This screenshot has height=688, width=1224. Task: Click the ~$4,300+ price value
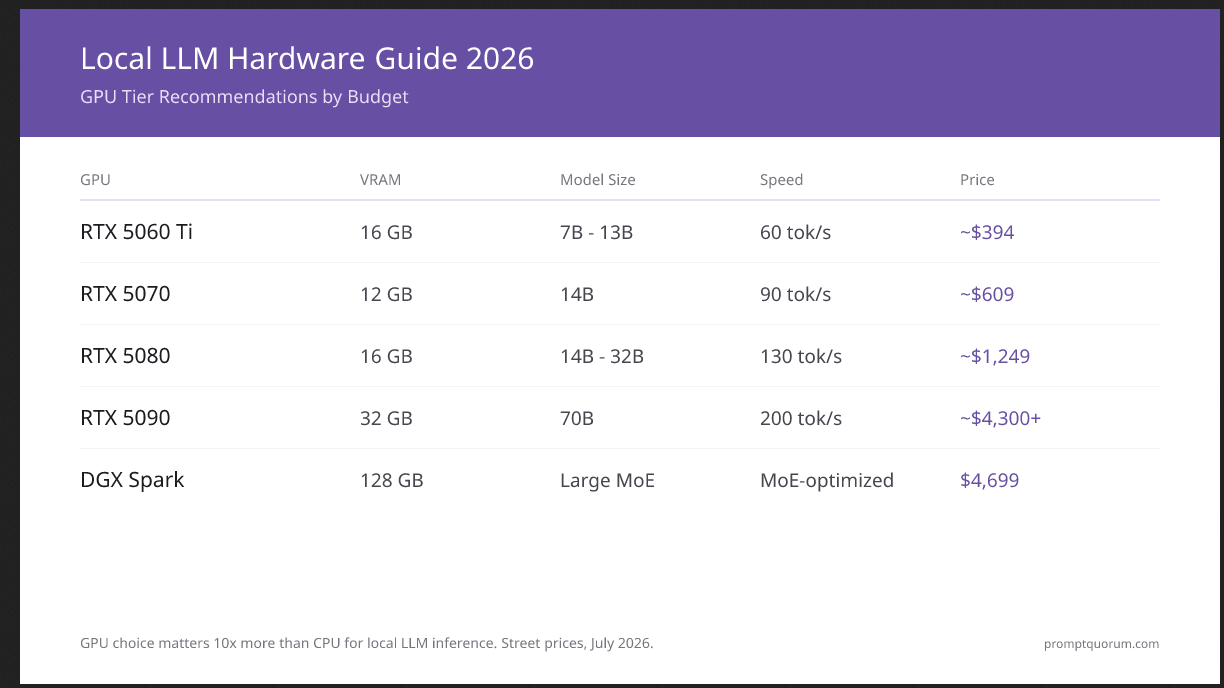coord(1000,418)
